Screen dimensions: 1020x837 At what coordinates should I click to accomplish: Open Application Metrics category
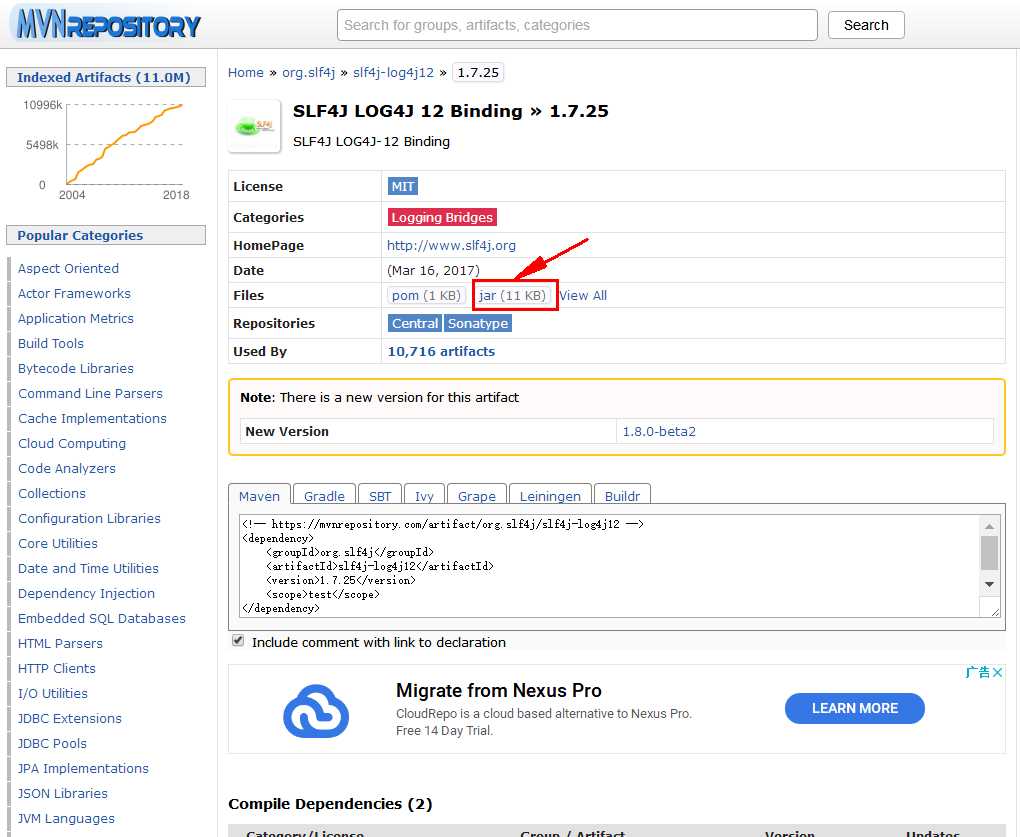click(75, 318)
